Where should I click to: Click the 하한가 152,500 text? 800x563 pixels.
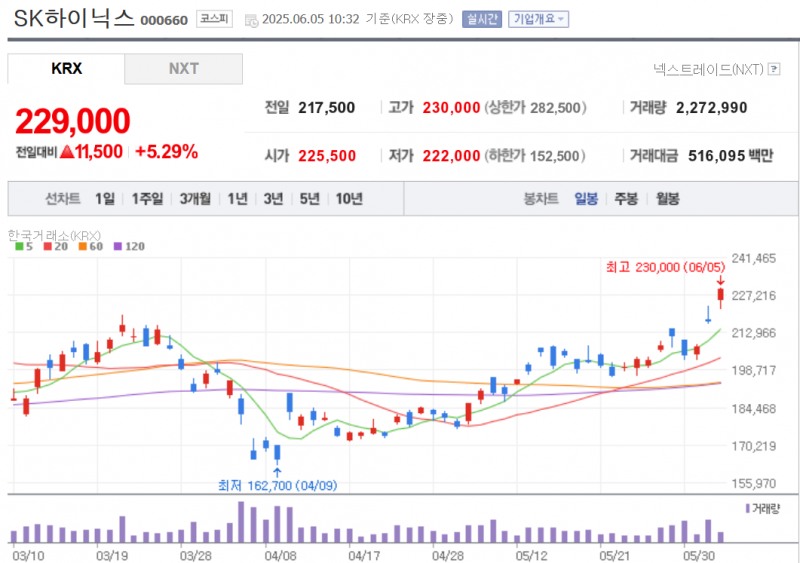click(535, 156)
